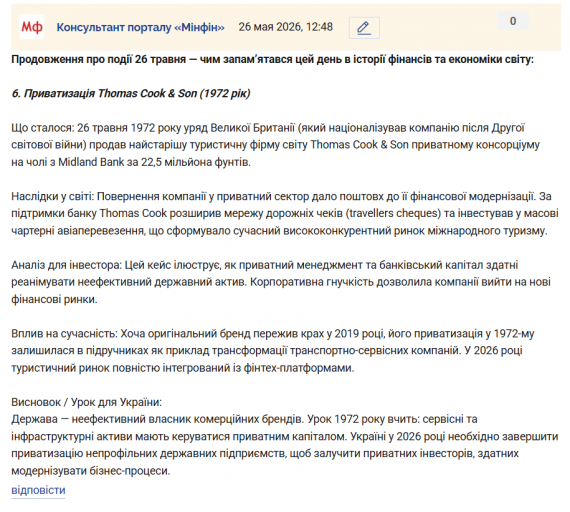Viewport: 570px width, 512px height.
Task: Click the text Висновок / Урок для України:
Action: 87,402
